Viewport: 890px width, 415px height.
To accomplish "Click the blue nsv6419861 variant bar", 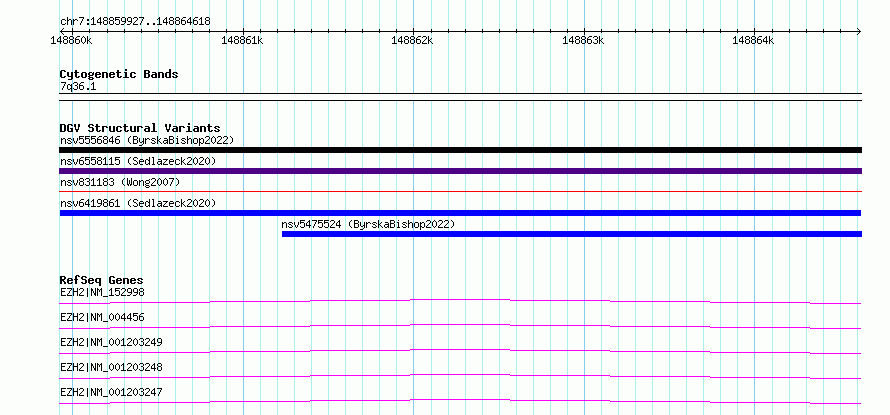I will [x=460, y=213].
